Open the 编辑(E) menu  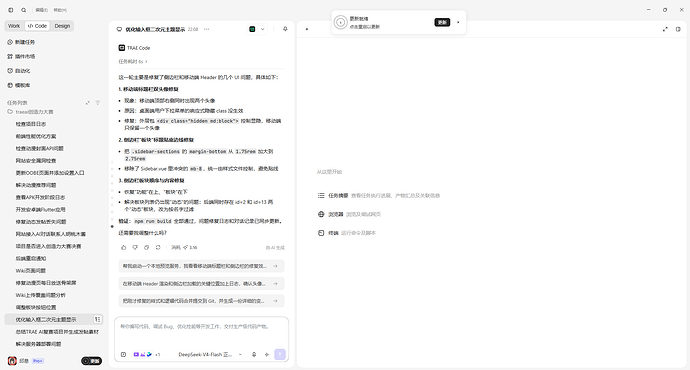[42, 10]
